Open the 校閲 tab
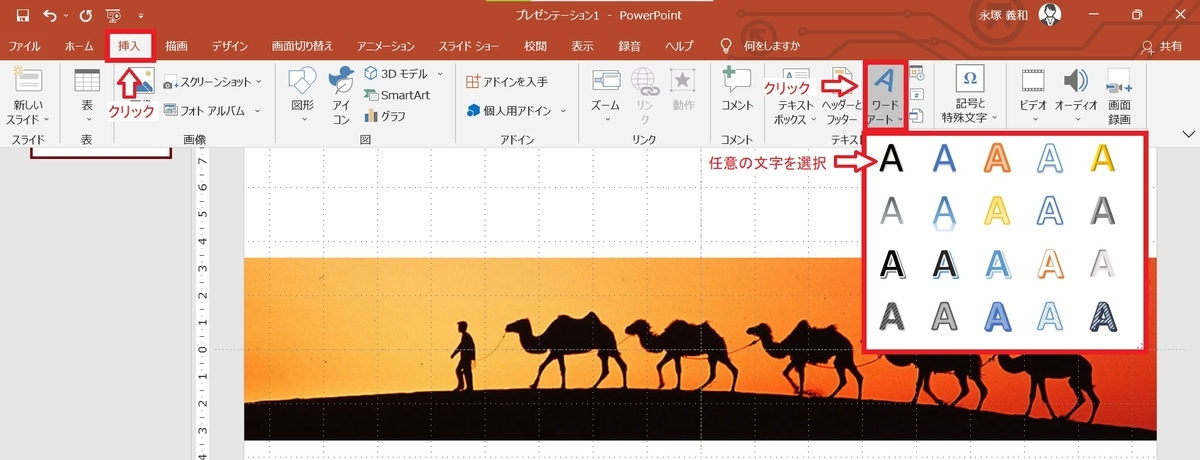Image resolution: width=1200 pixels, height=460 pixels. tap(536, 46)
